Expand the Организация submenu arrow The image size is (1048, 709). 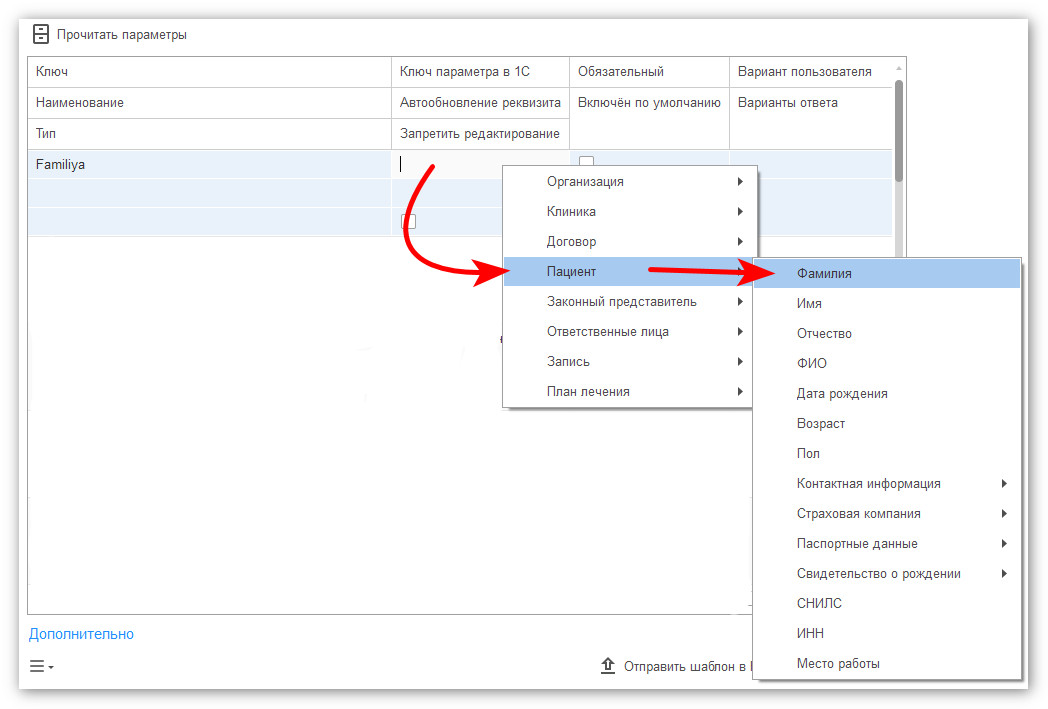click(740, 182)
